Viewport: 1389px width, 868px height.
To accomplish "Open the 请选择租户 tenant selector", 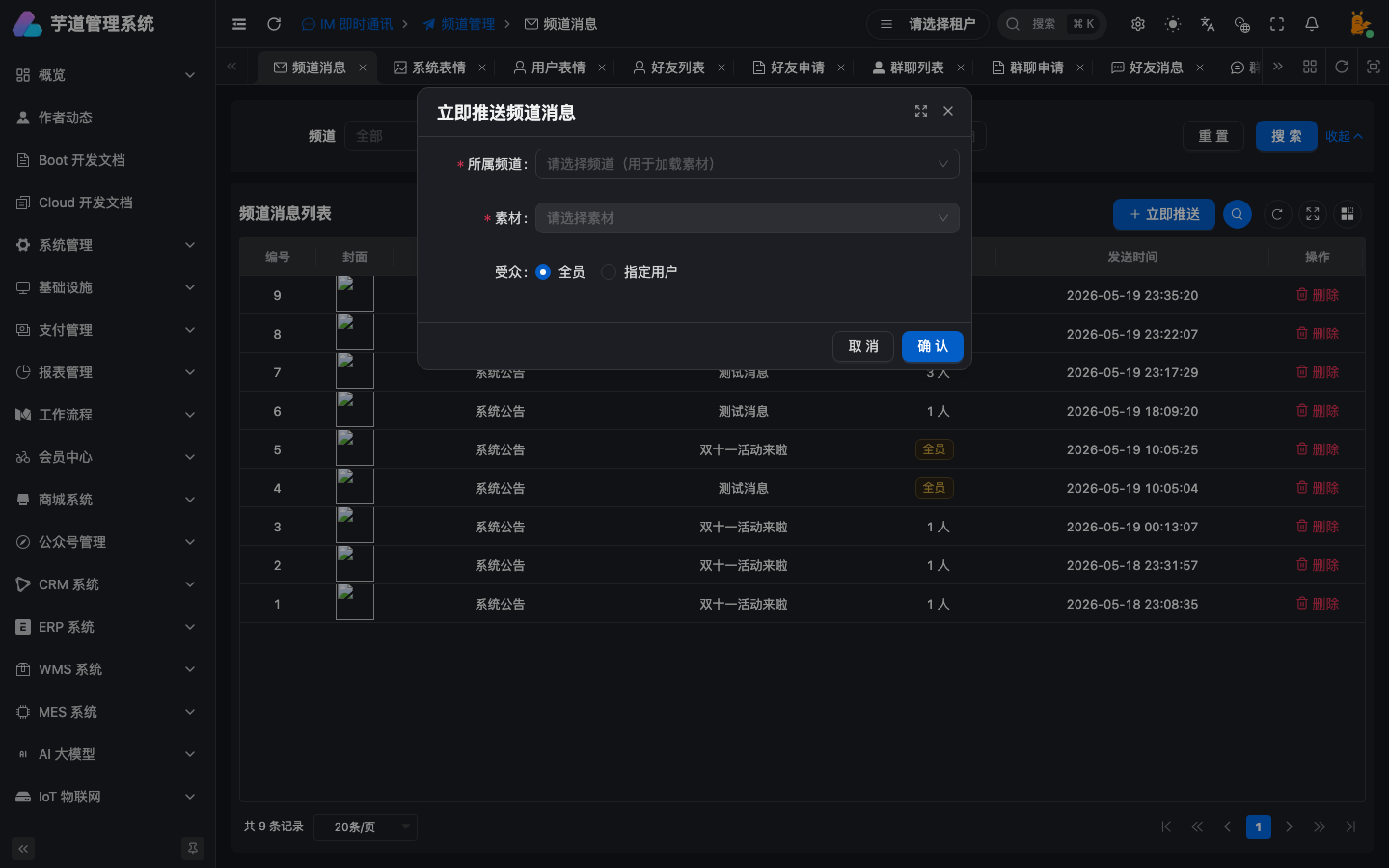I will coord(928,24).
